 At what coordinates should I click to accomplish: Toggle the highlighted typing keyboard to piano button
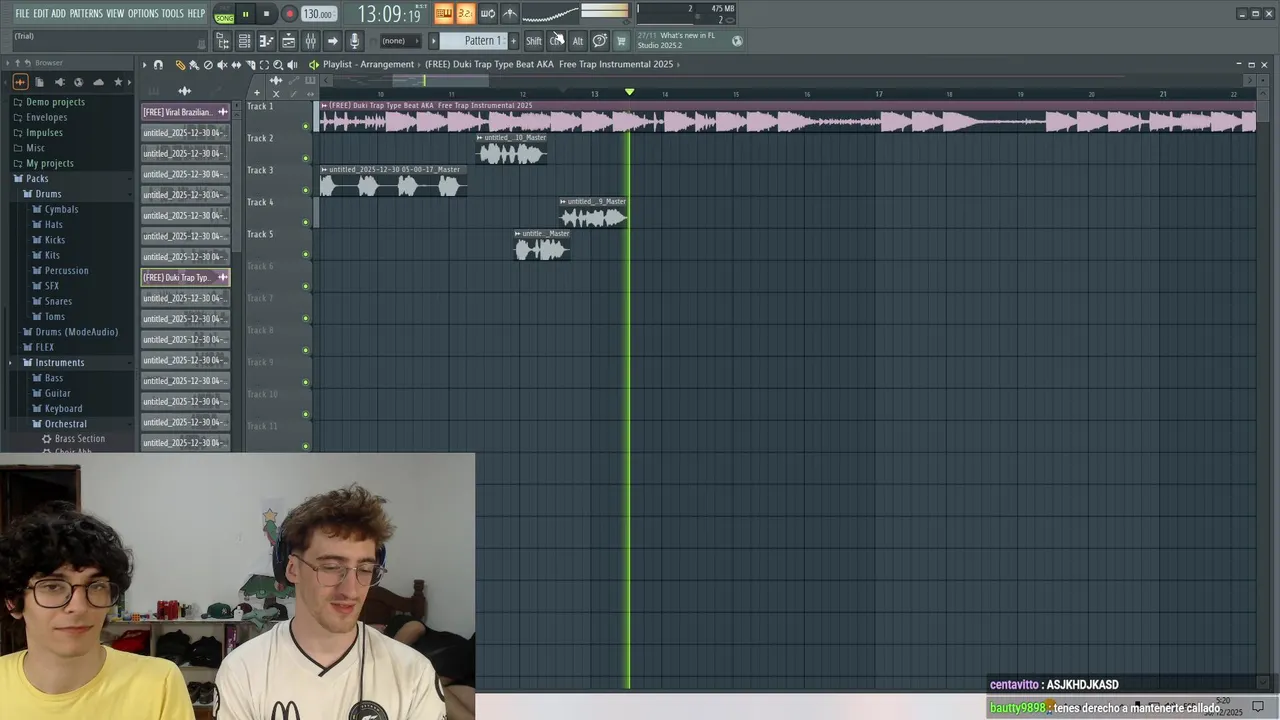[x=444, y=13]
